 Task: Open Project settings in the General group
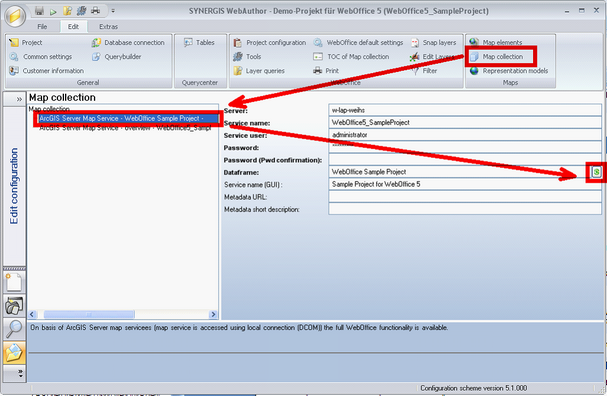coord(26,43)
